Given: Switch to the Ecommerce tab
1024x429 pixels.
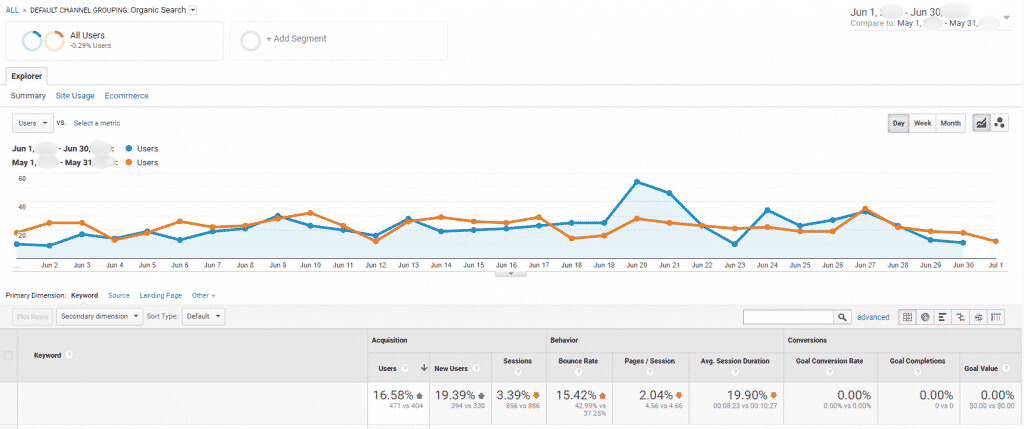Looking at the screenshot, I should [x=126, y=96].
